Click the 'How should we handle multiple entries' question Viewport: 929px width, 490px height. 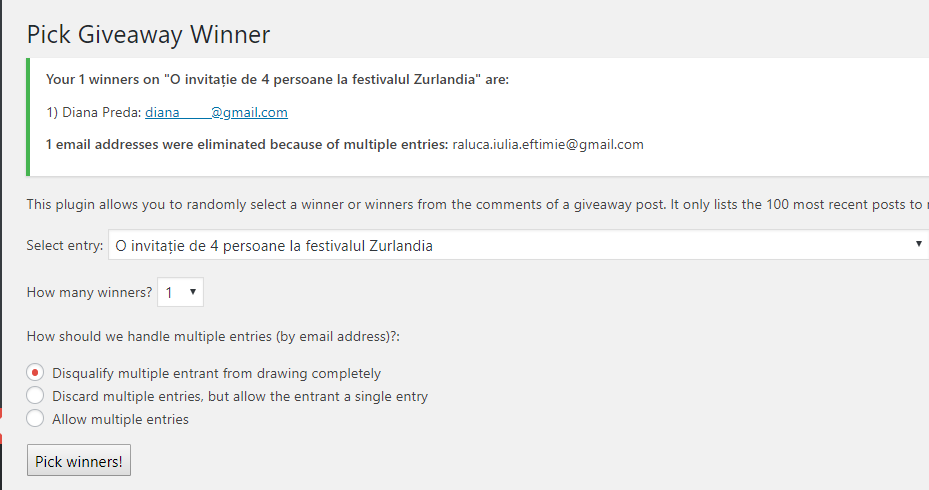point(213,337)
